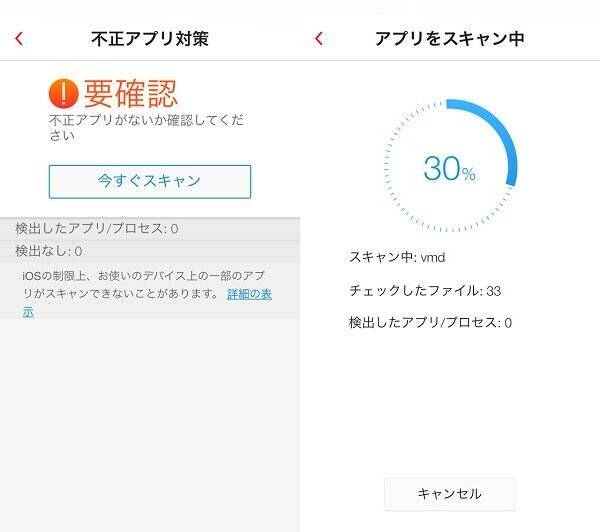
Task: Tap back arrow on 不正アプリ対策 screen
Action: tap(19, 39)
